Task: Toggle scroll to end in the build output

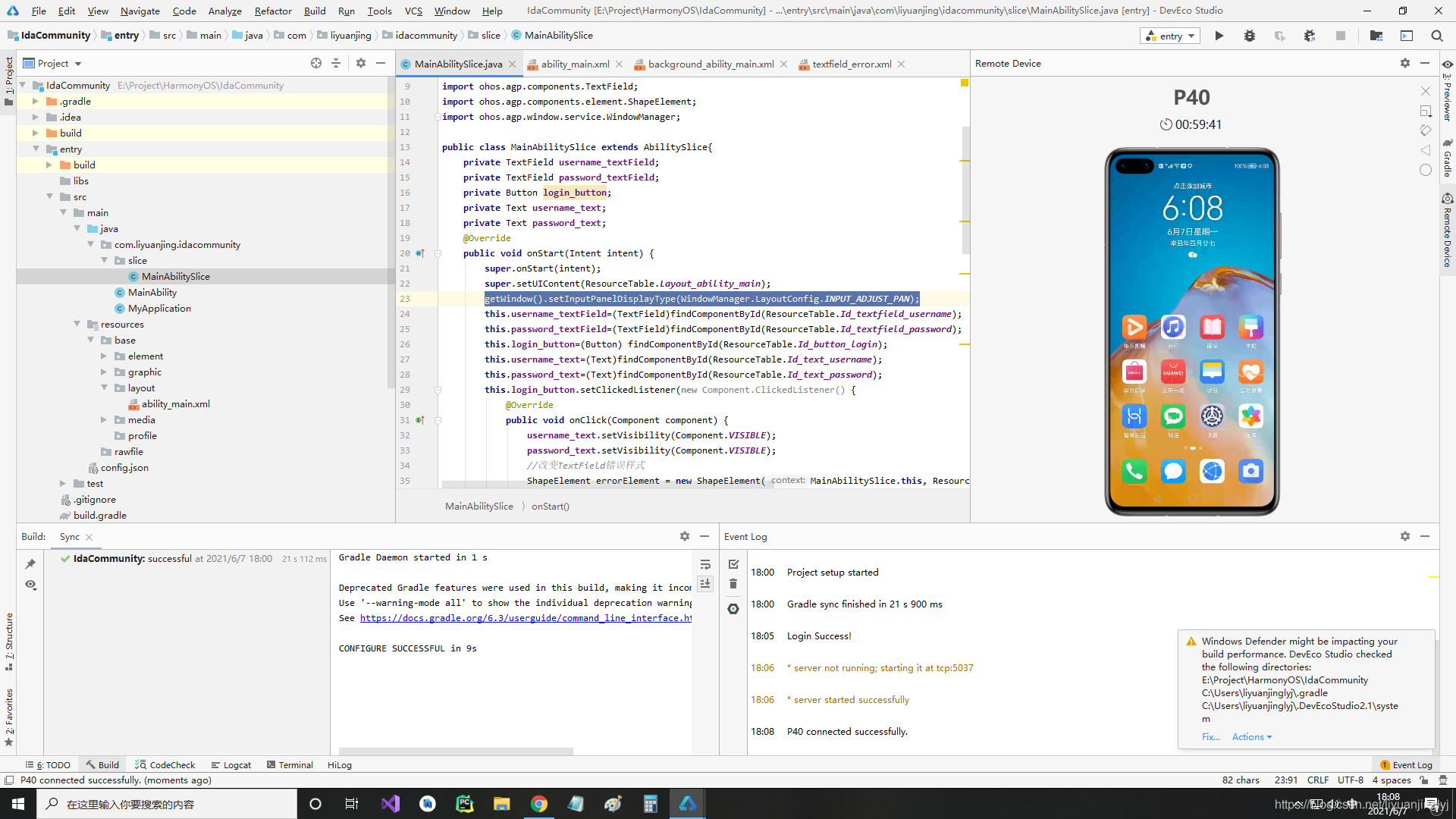Action: [x=705, y=583]
